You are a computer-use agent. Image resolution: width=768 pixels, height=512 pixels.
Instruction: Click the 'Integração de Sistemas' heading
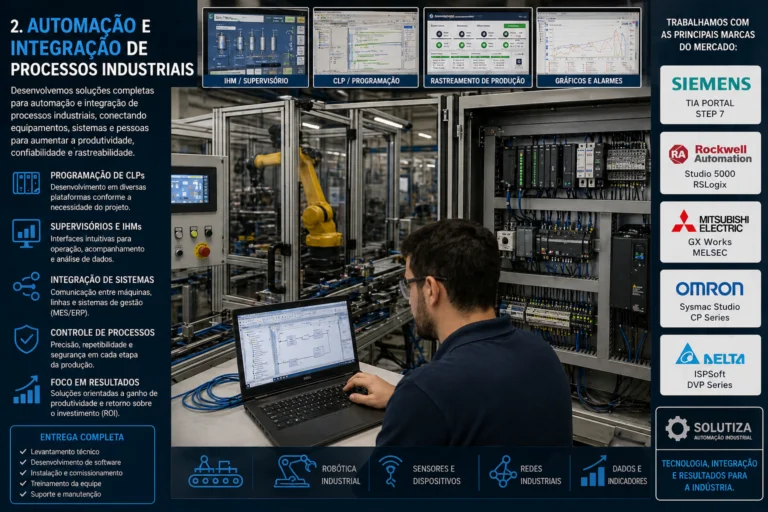tap(102, 279)
